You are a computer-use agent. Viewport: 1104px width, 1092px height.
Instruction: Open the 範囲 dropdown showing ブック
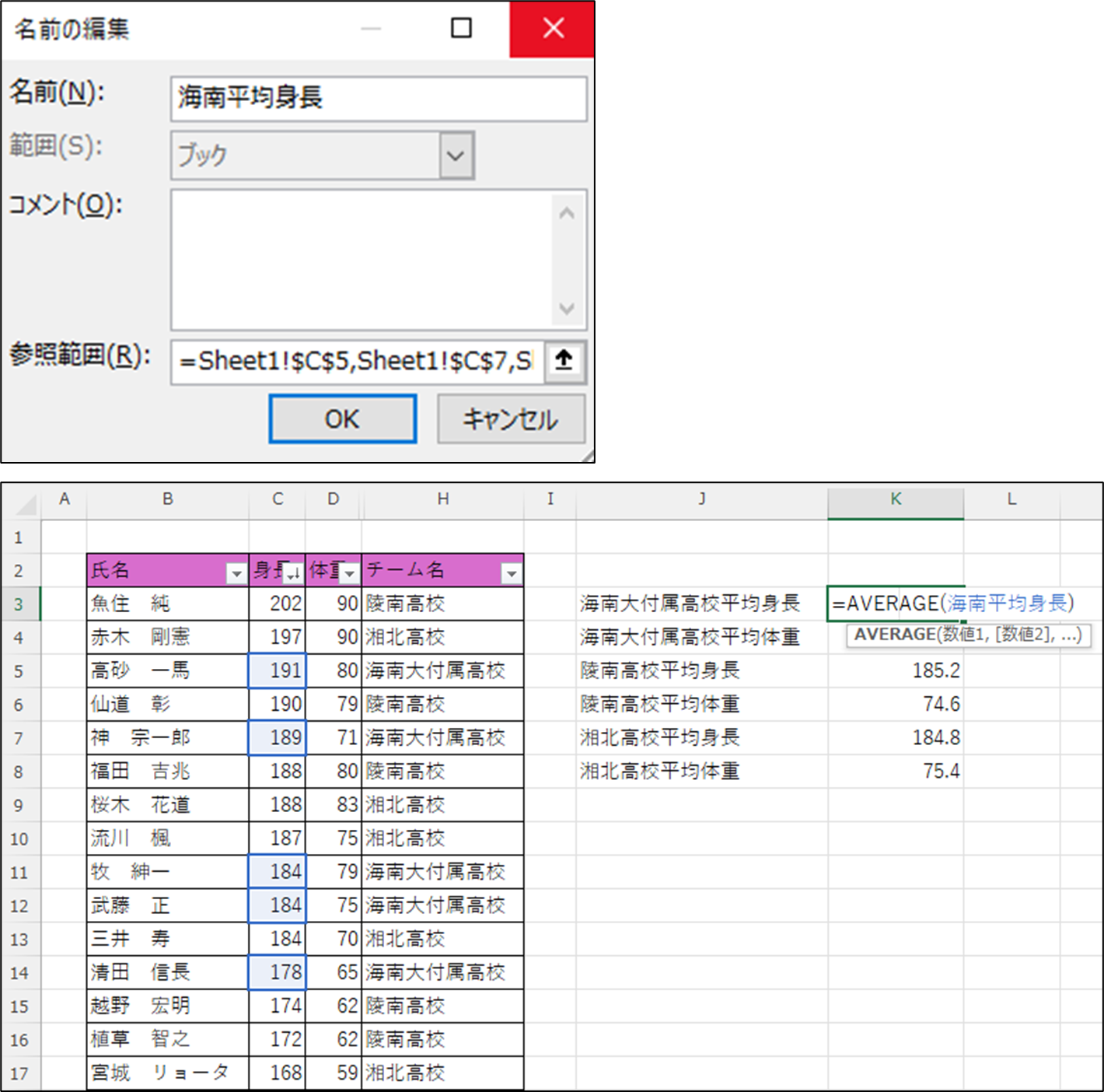pos(456,155)
